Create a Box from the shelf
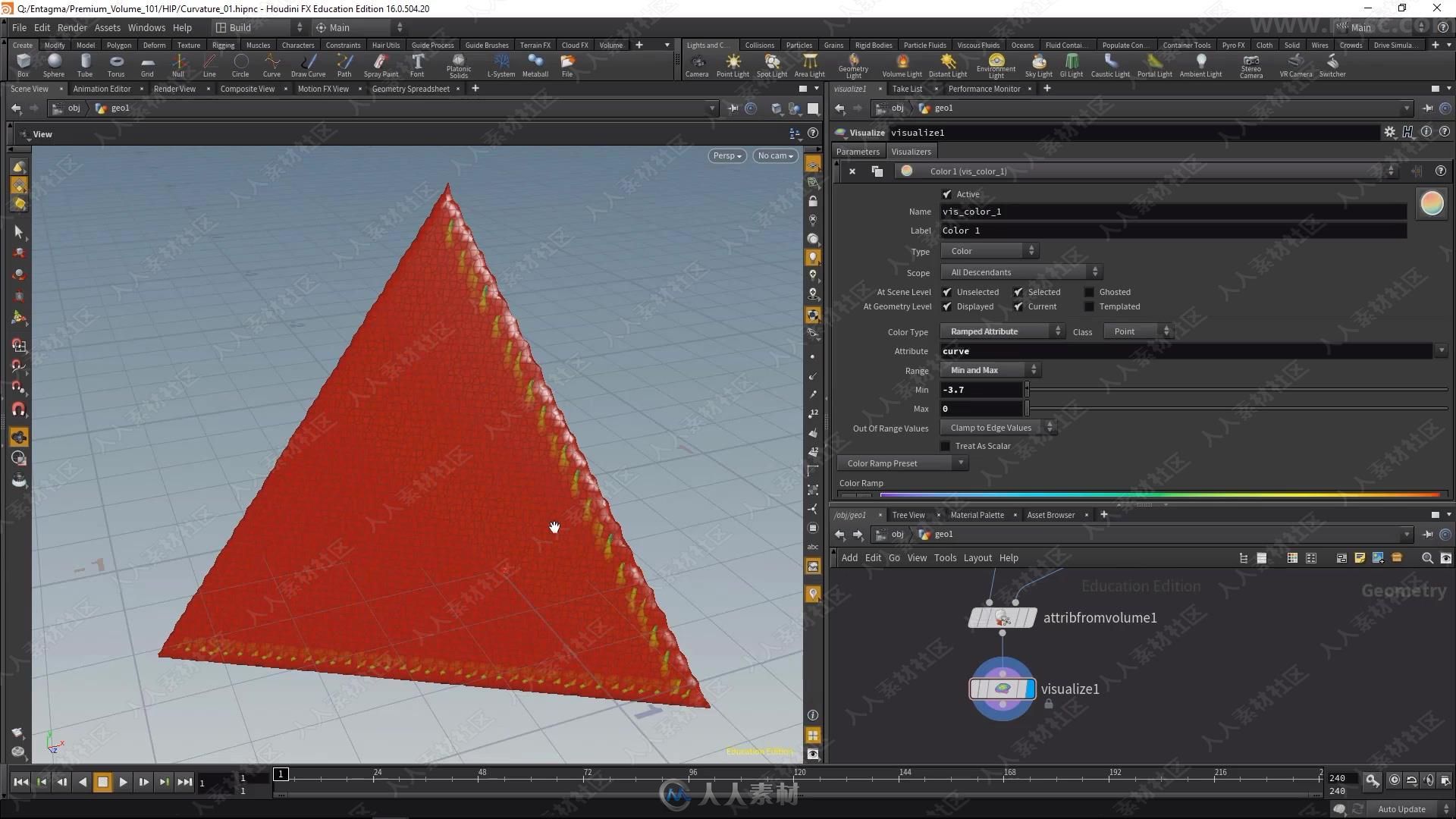This screenshot has width=1456, height=819. pos(24,65)
